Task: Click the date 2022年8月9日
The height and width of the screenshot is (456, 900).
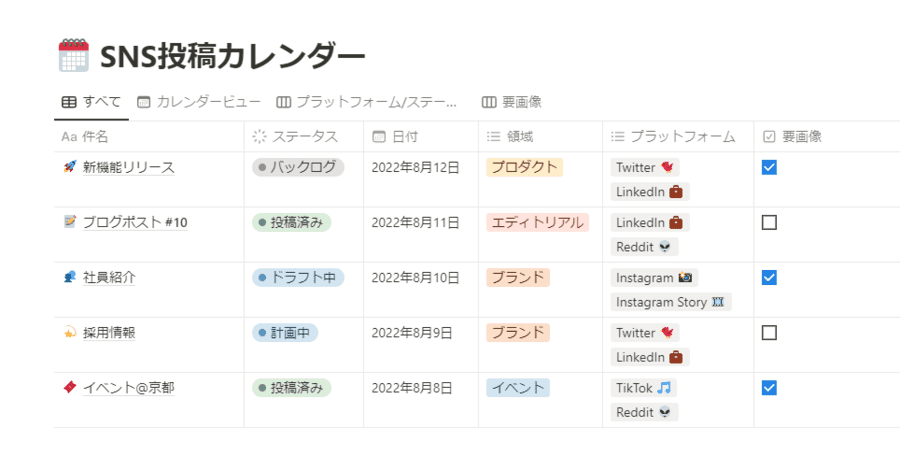Action: 412,333
